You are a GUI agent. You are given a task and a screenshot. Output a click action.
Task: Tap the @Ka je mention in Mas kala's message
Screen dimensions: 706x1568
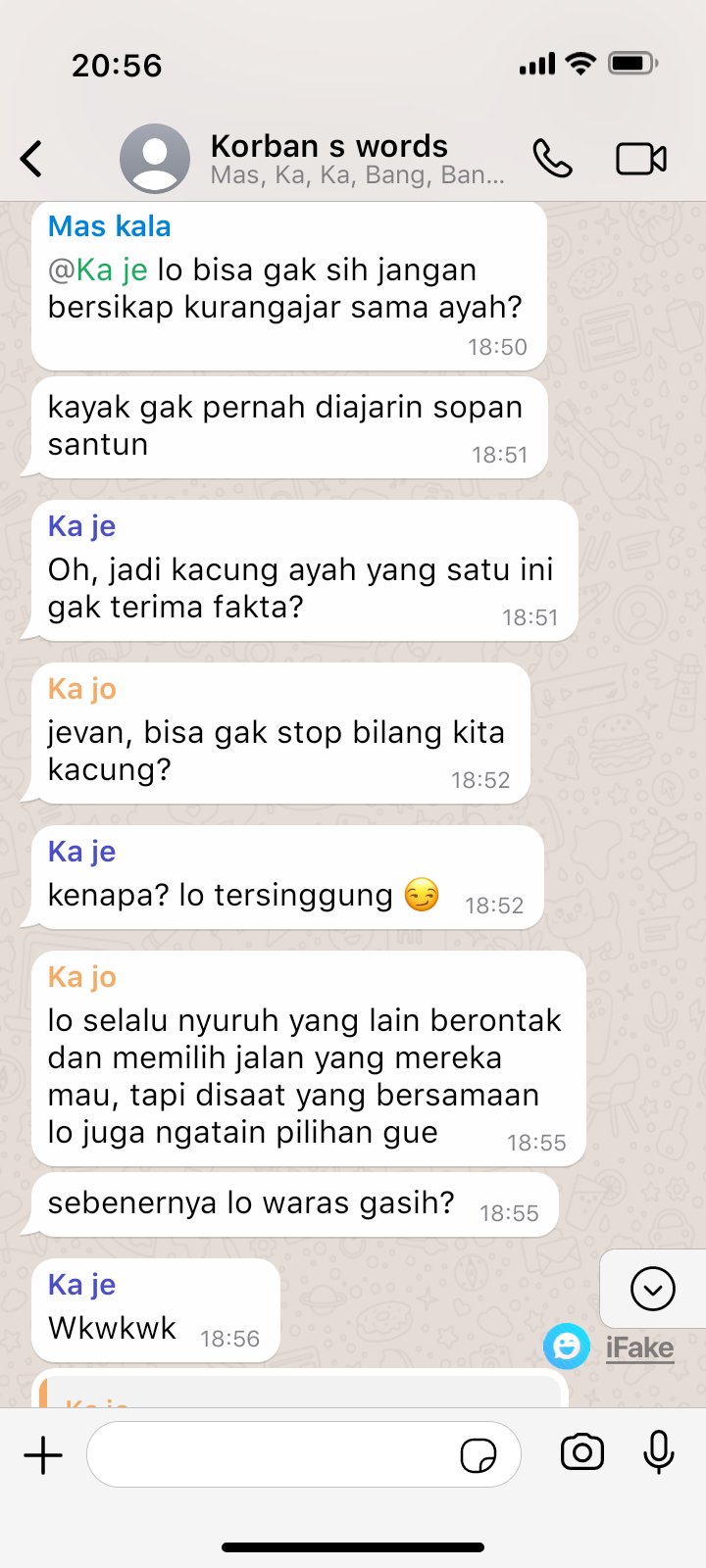point(98,269)
